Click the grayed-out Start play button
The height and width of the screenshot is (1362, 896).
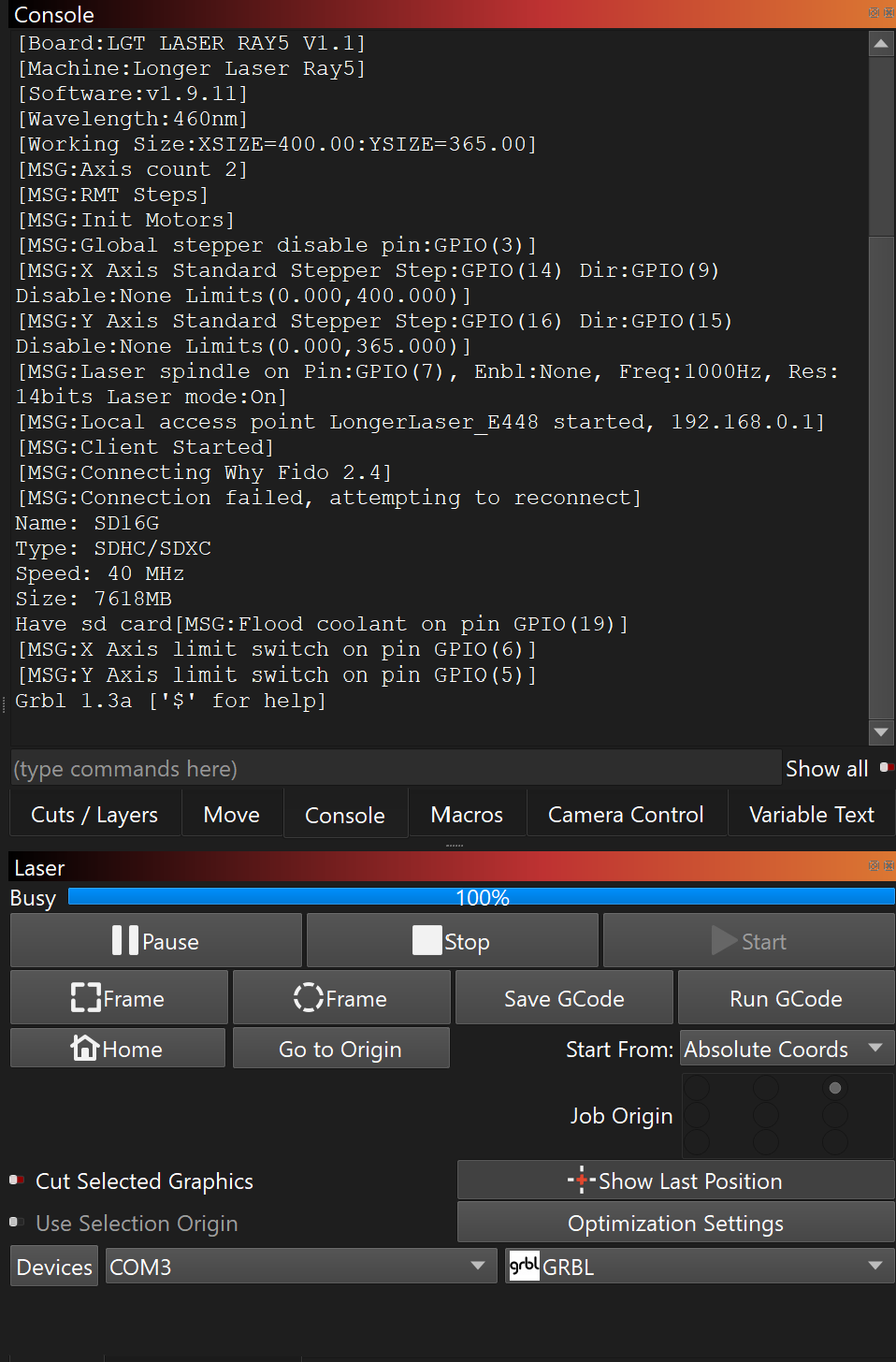click(748, 941)
